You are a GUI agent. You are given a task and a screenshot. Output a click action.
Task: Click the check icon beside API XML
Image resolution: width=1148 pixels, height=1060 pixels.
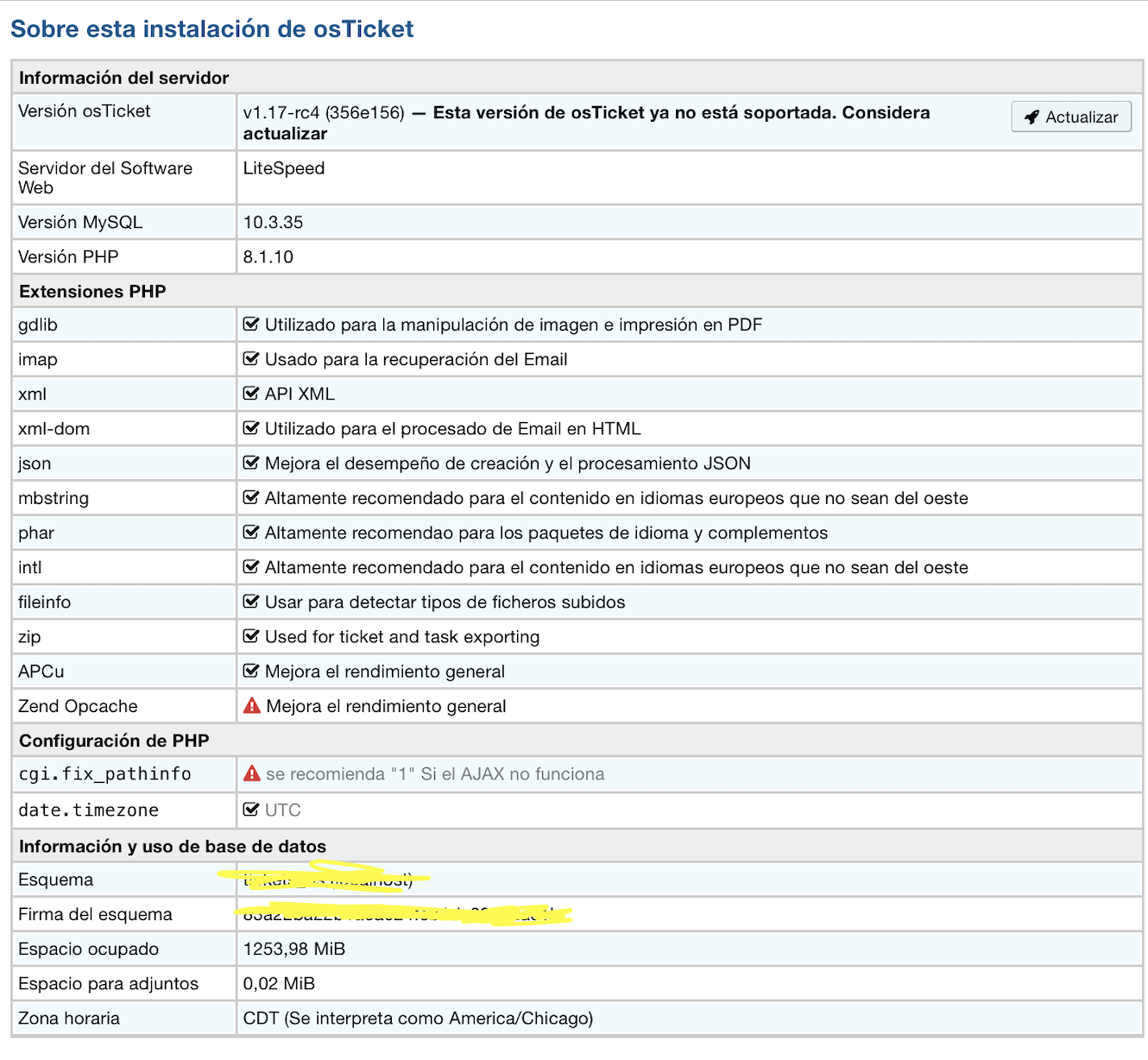(x=251, y=394)
